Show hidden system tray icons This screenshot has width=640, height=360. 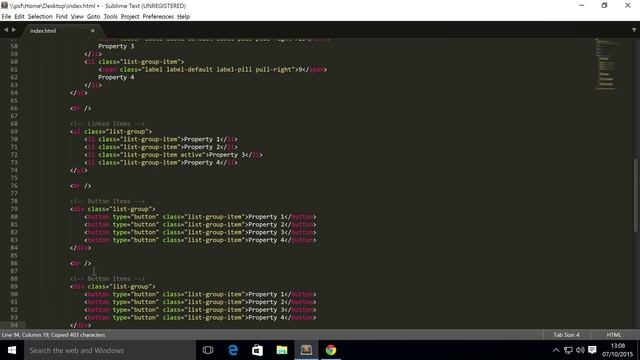[x=556, y=350]
